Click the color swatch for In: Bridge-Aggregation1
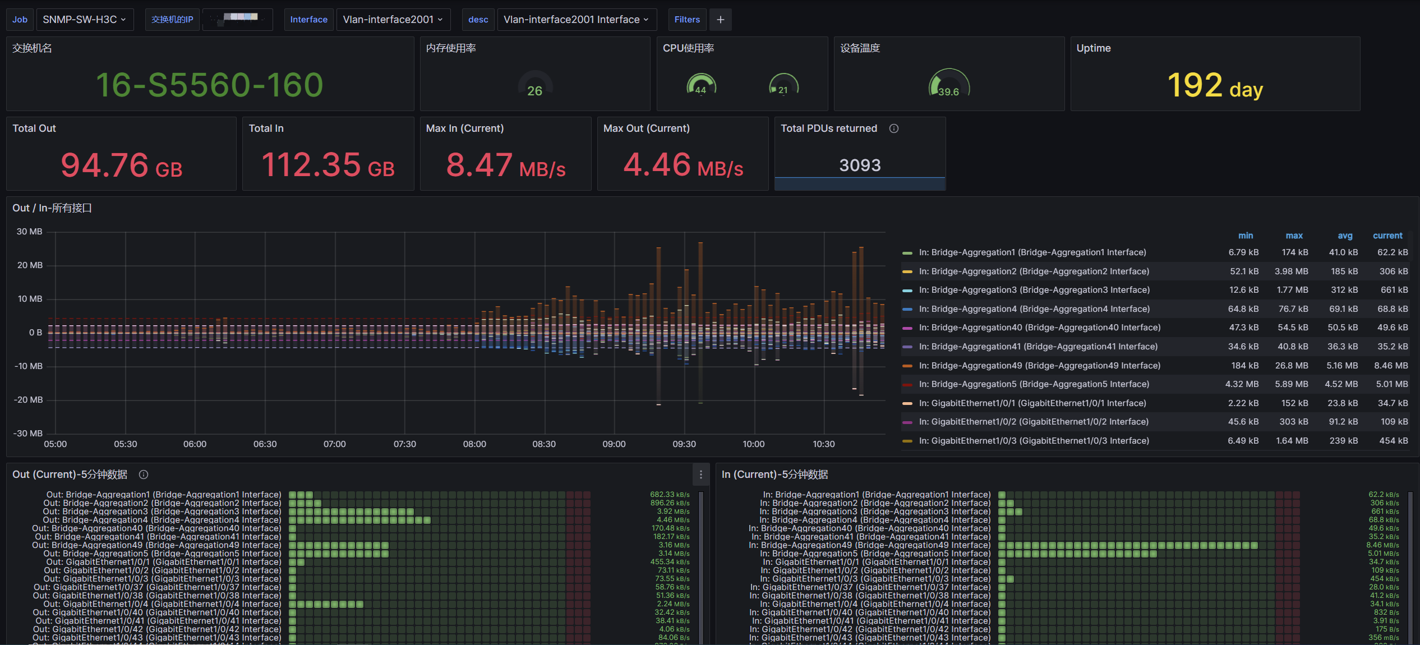 pos(907,253)
